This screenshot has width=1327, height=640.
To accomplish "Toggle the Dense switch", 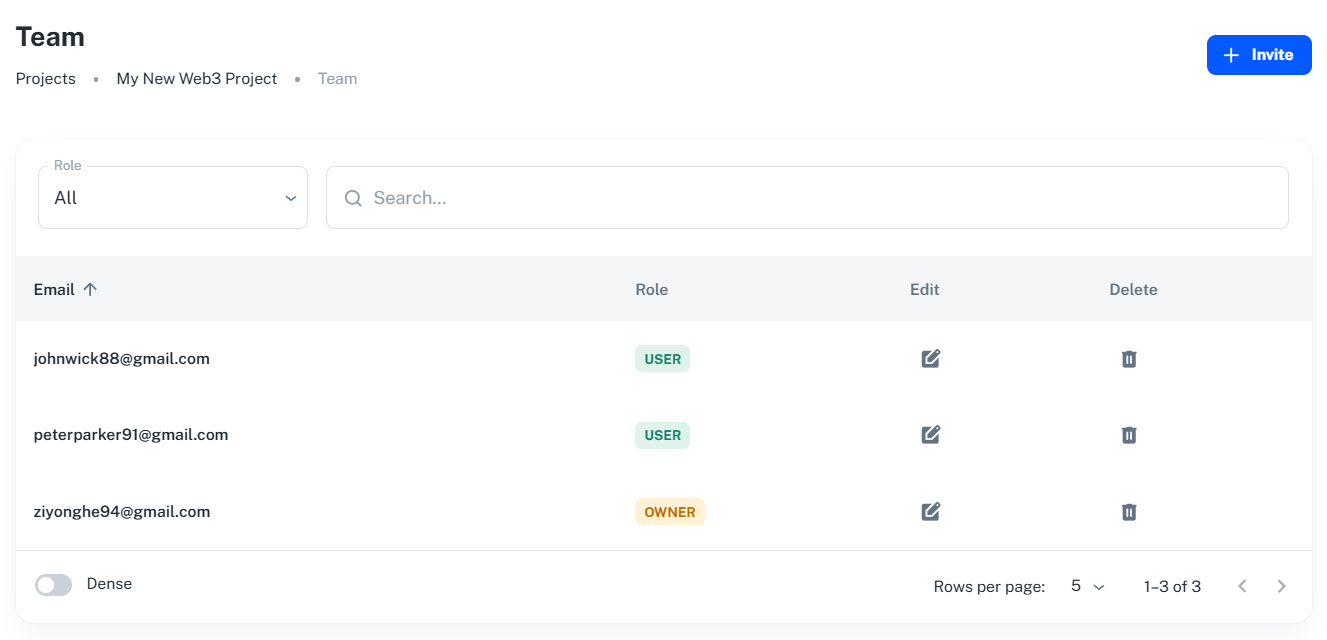I will (x=53, y=585).
